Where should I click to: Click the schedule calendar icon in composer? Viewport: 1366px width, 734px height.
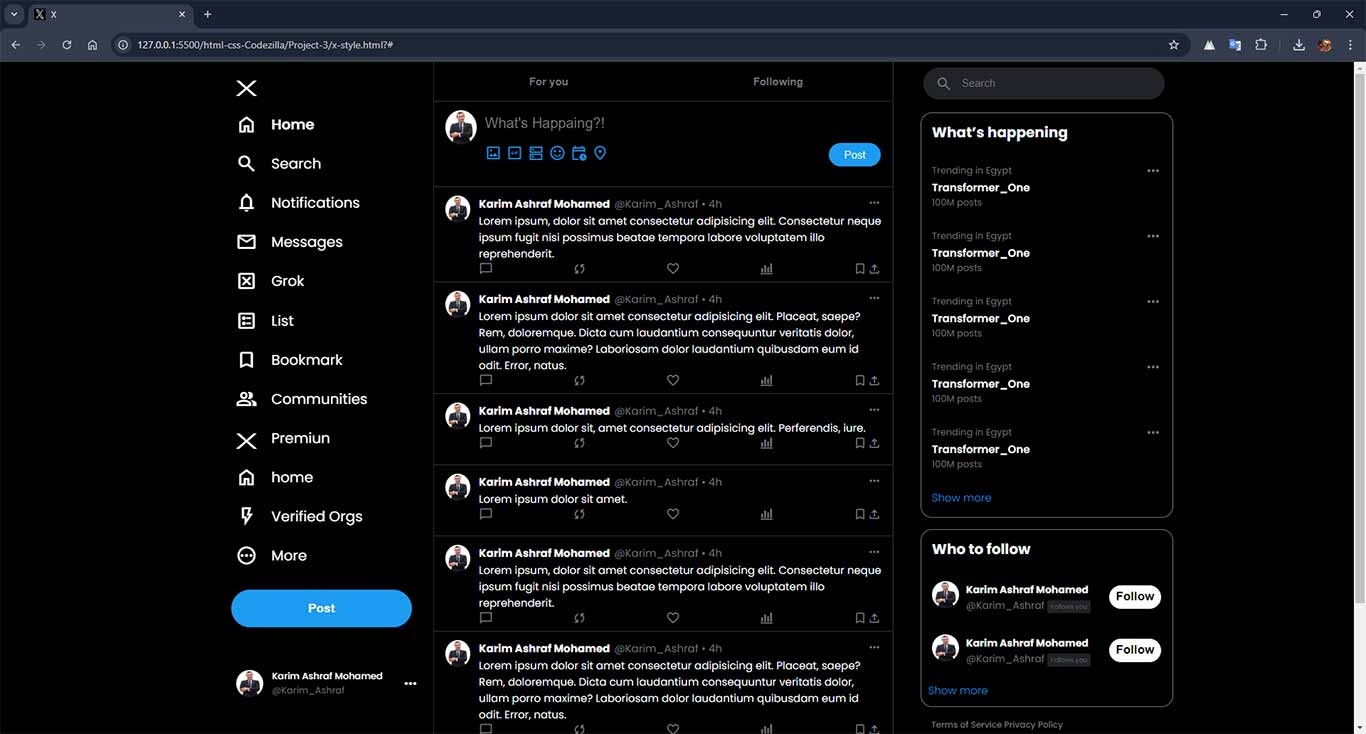coord(579,153)
